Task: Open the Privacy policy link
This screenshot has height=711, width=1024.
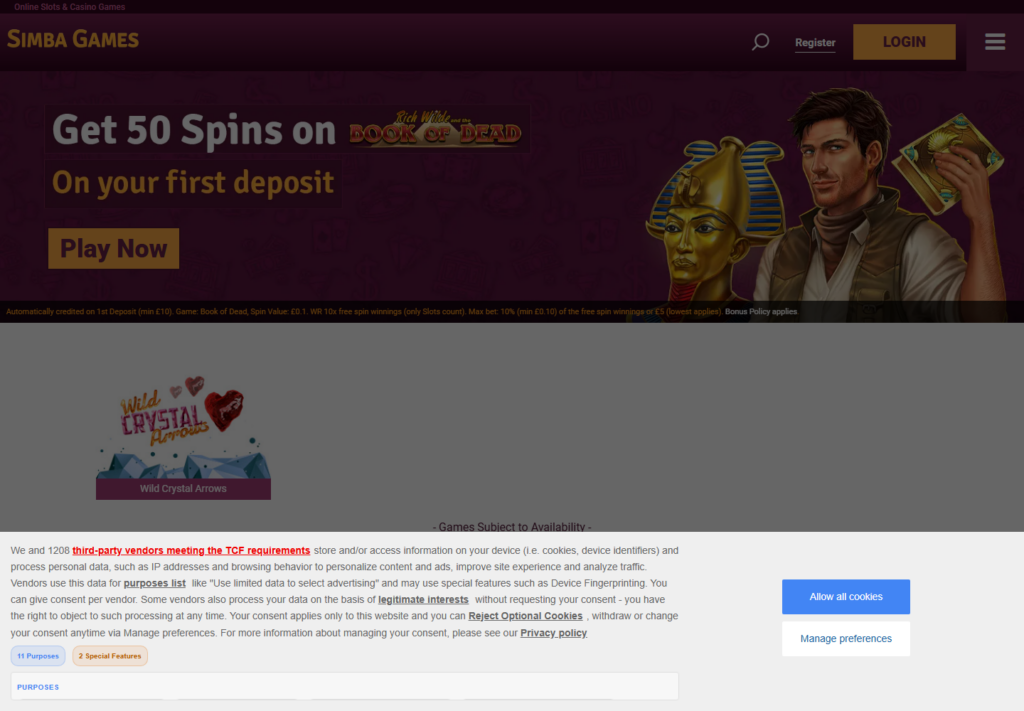Action: point(553,633)
